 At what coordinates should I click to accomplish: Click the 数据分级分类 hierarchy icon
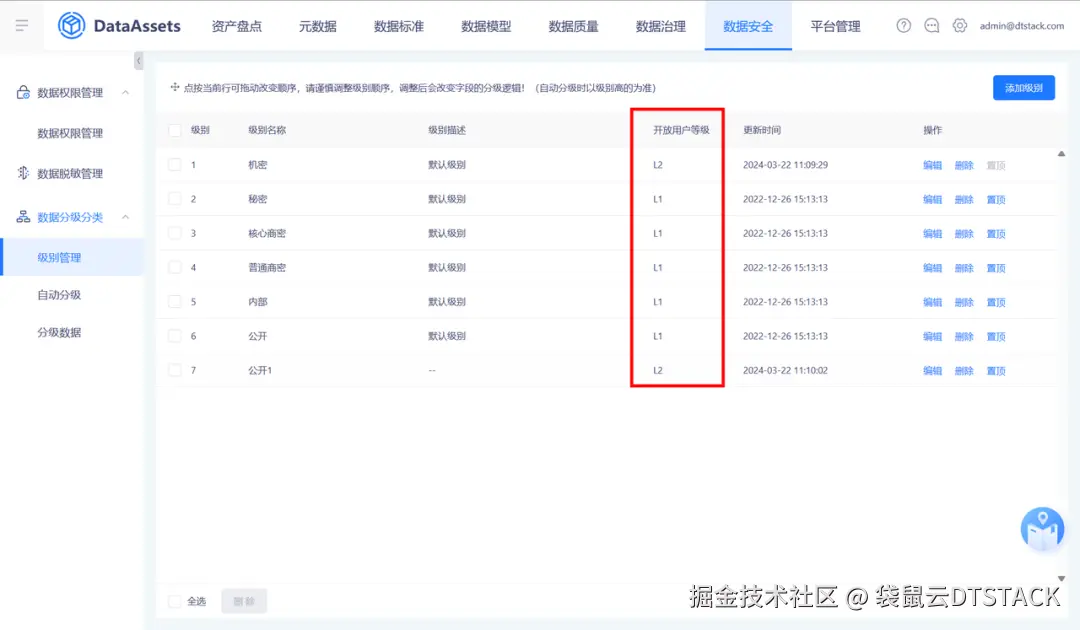[23, 217]
